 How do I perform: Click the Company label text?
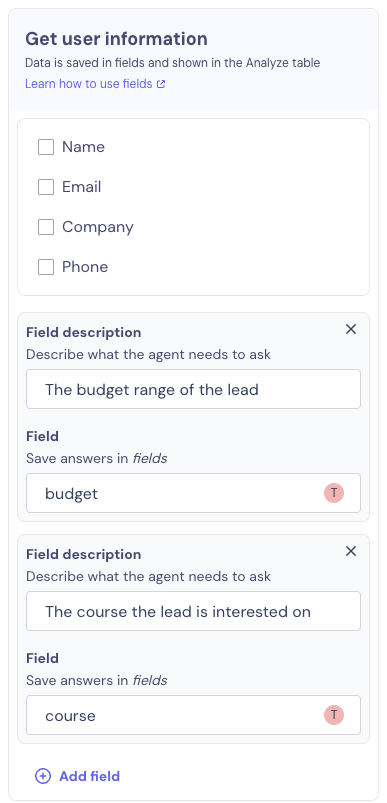pyautogui.click(x=98, y=227)
